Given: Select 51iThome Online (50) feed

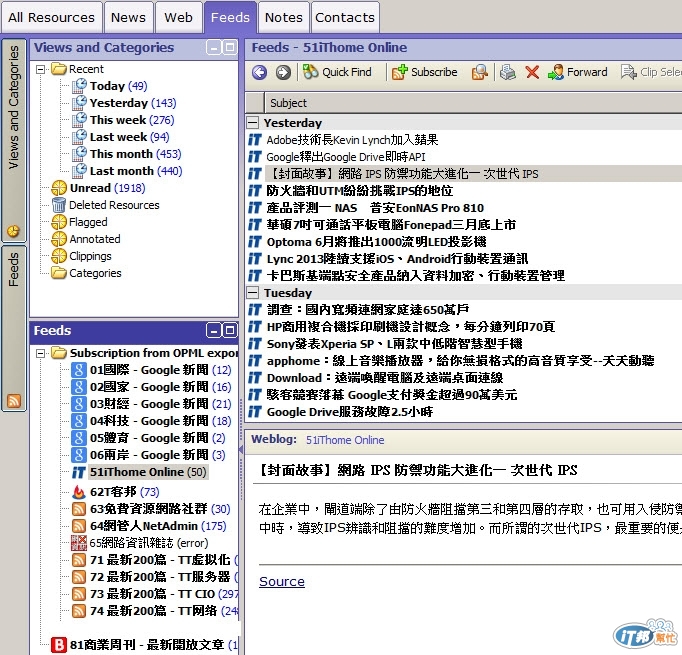Looking at the screenshot, I should tap(148, 472).
